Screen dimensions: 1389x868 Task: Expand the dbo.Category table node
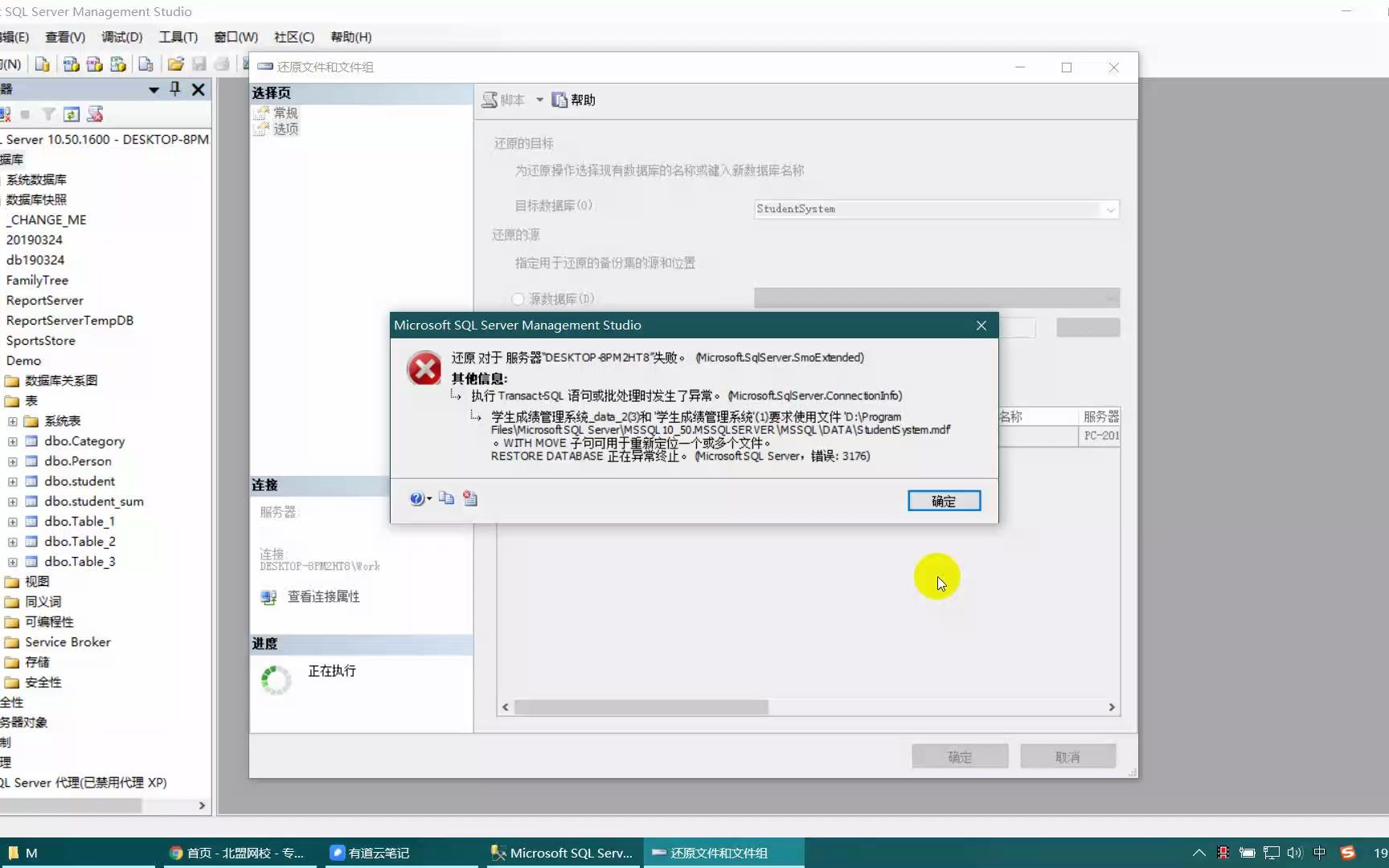pyautogui.click(x=12, y=441)
